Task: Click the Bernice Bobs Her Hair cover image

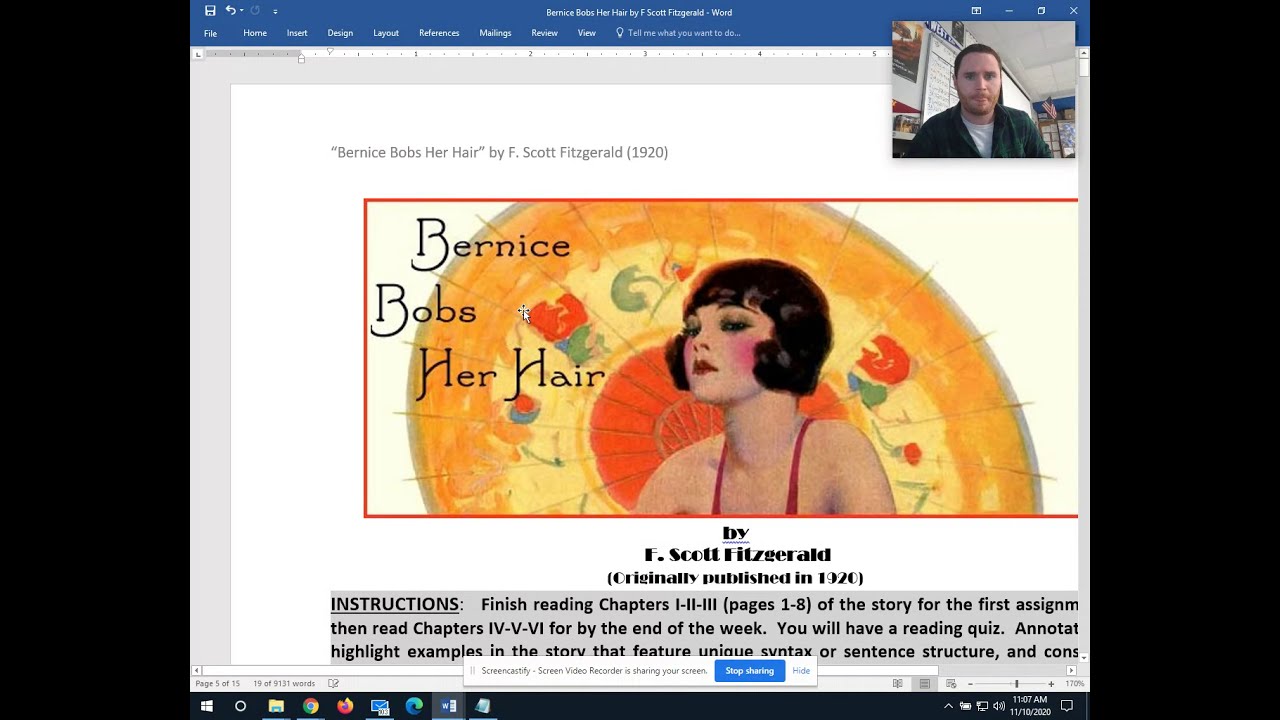Action: point(721,358)
